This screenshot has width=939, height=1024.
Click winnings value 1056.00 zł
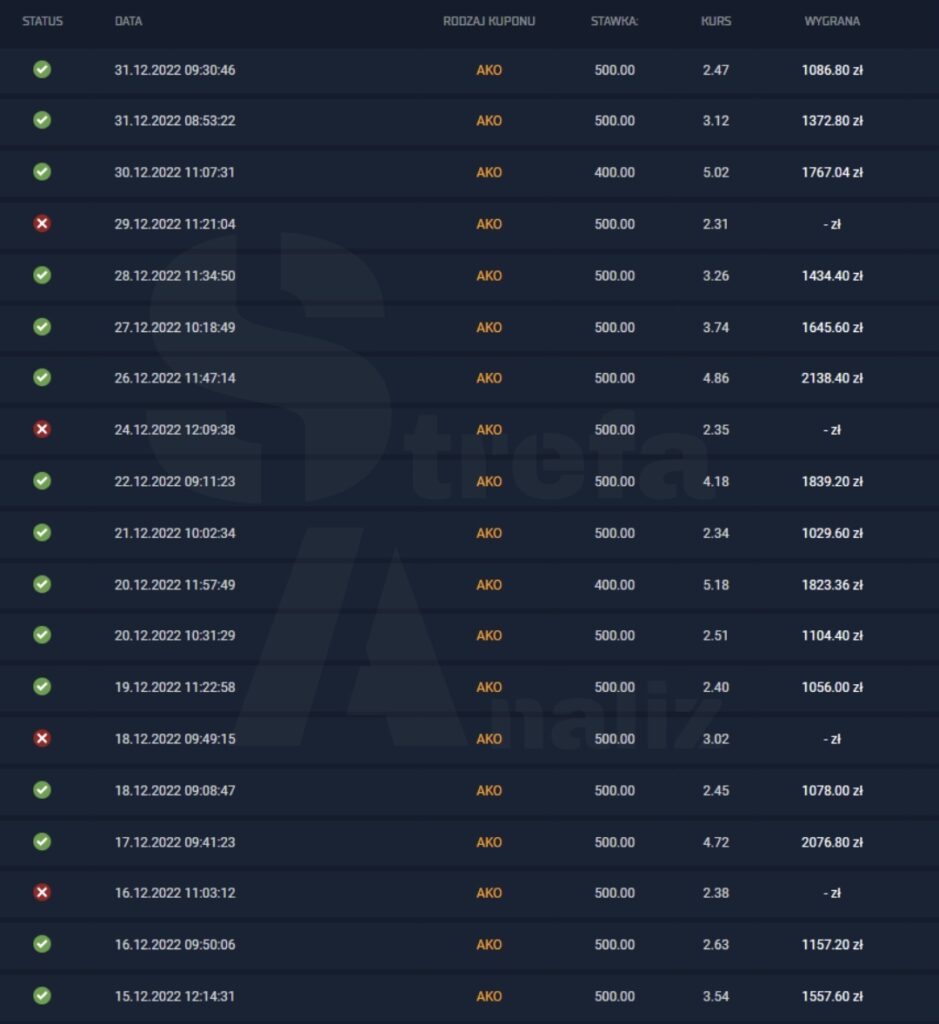click(832, 687)
